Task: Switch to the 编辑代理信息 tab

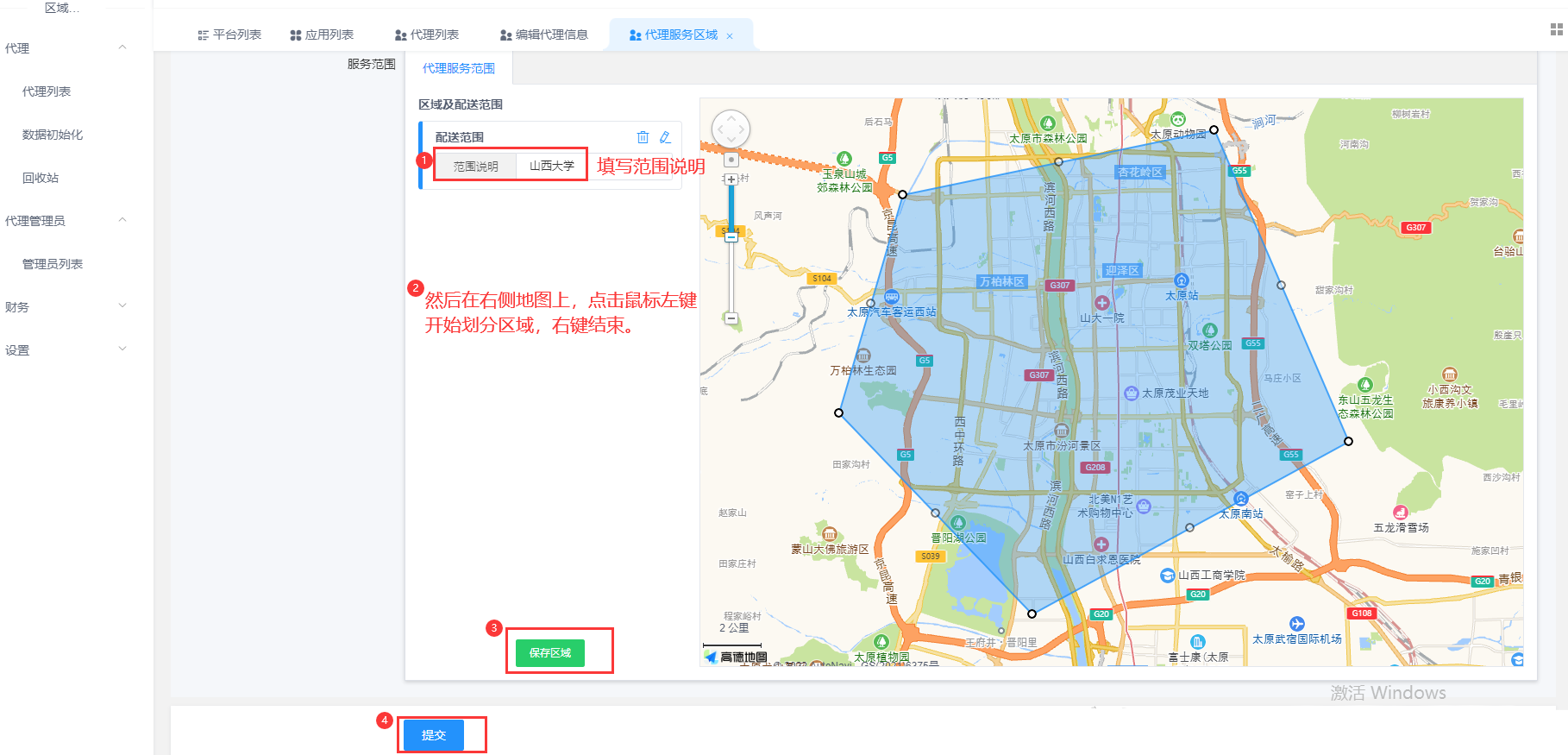Action: 544,35
